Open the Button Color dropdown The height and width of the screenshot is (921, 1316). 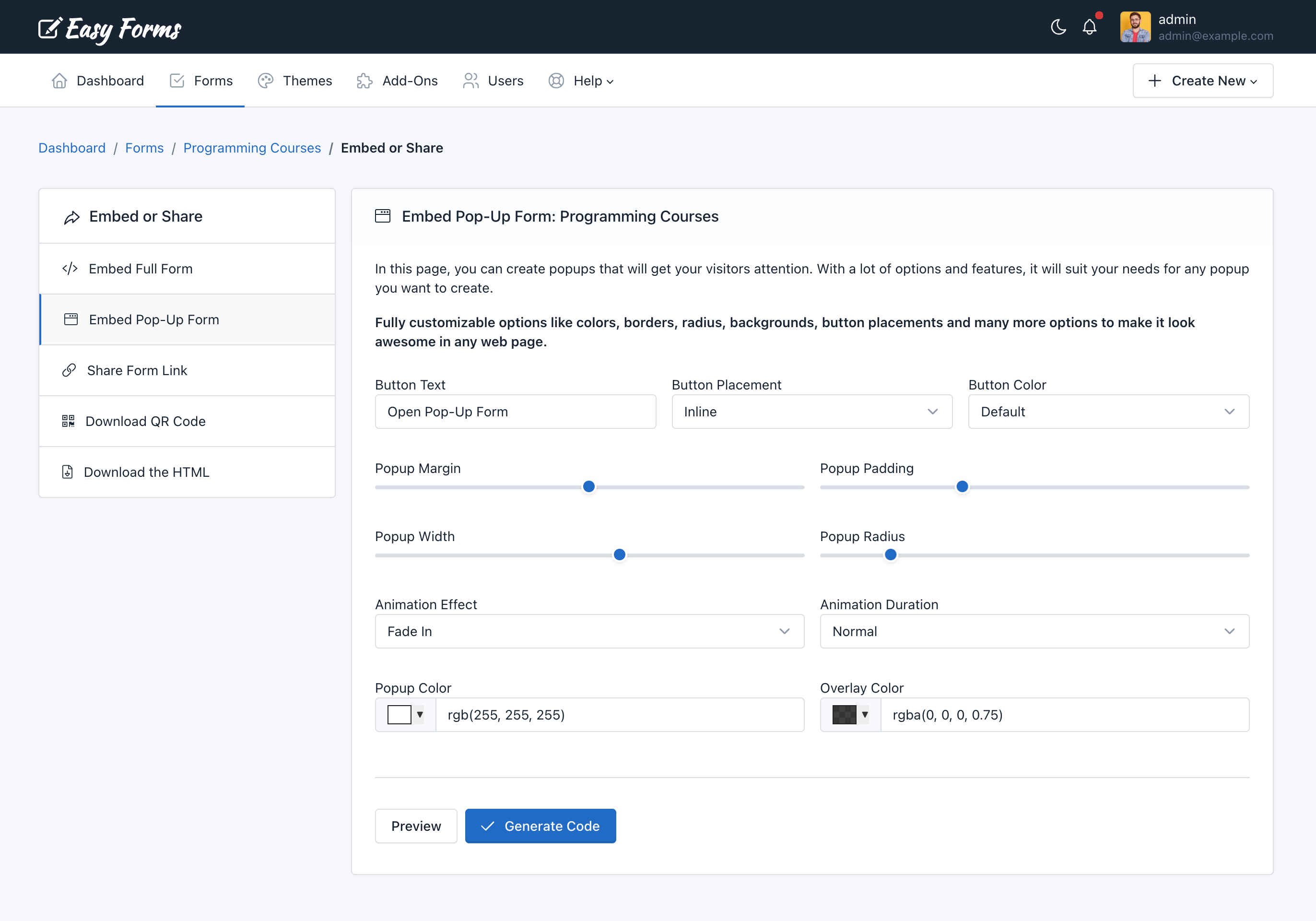[x=1108, y=412]
